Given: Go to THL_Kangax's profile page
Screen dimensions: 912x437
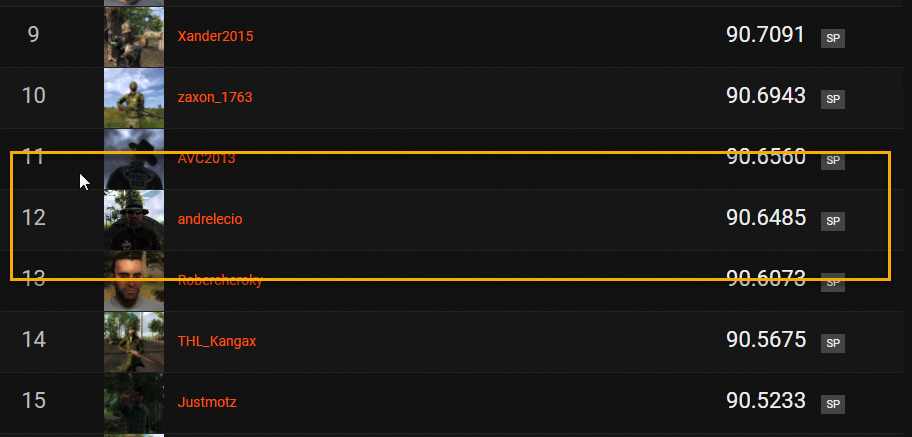Looking at the screenshot, I should click(x=217, y=342).
